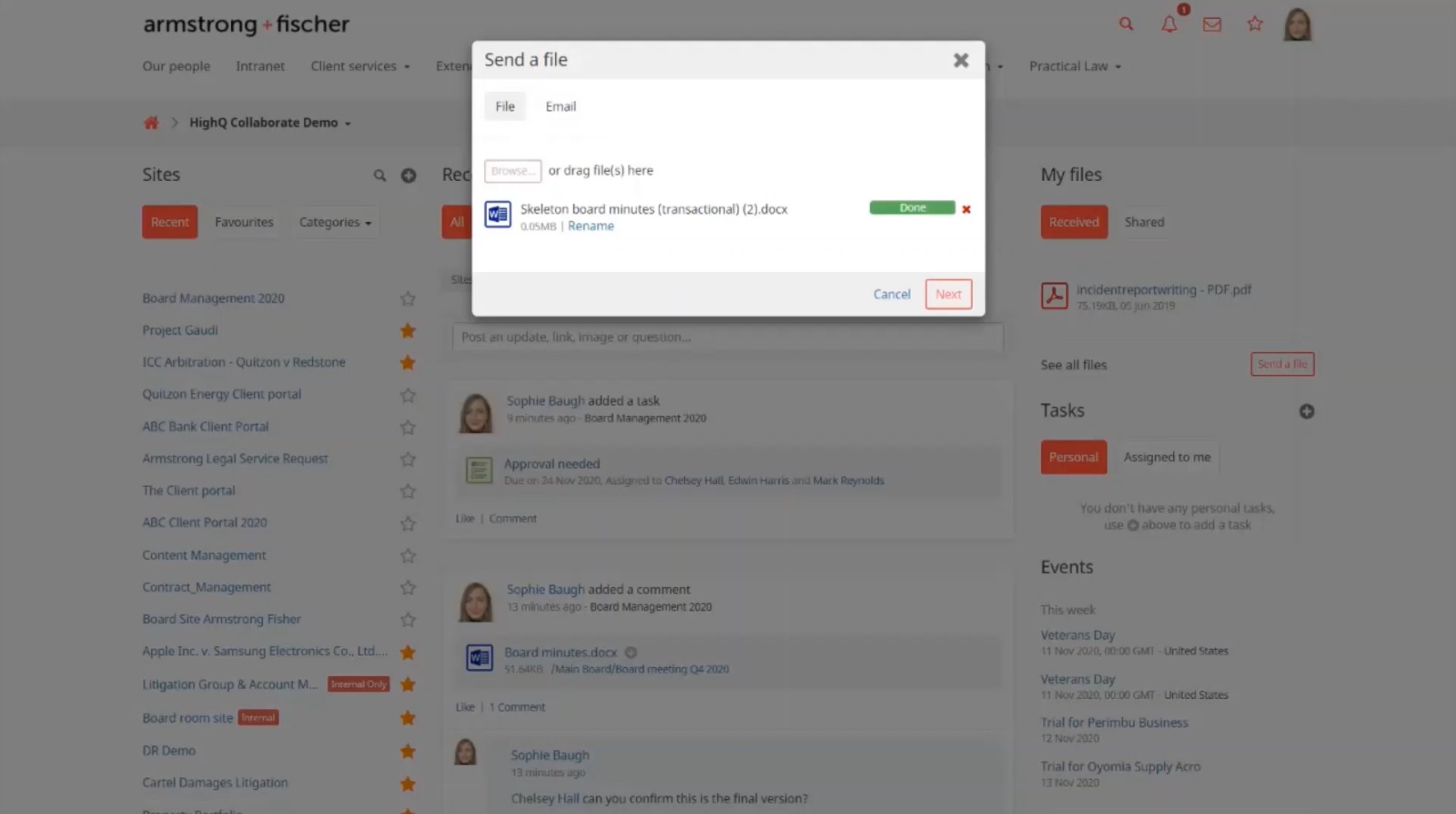Expand the HighQ Collaborate Demo dropdown
The height and width of the screenshot is (814, 1456).
point(270,123)
